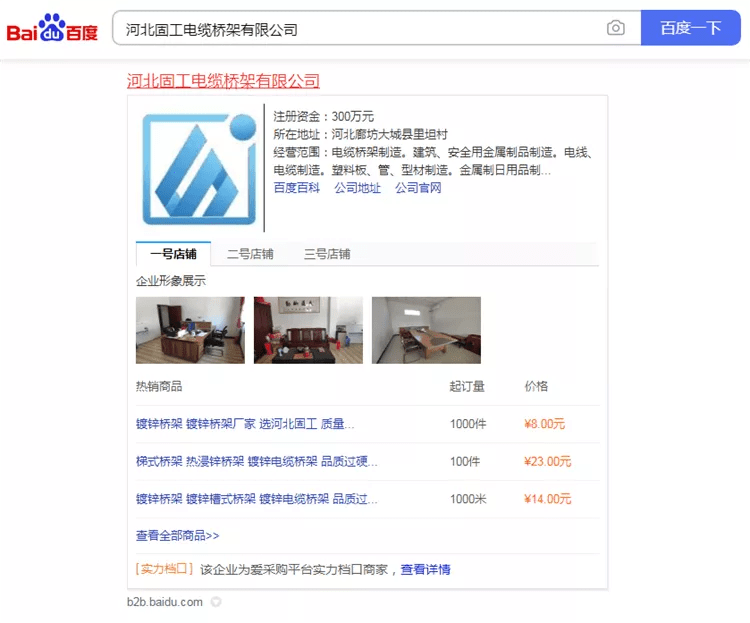
Task: Click the 企业形象展示 heading
Action: coord(171,281)
